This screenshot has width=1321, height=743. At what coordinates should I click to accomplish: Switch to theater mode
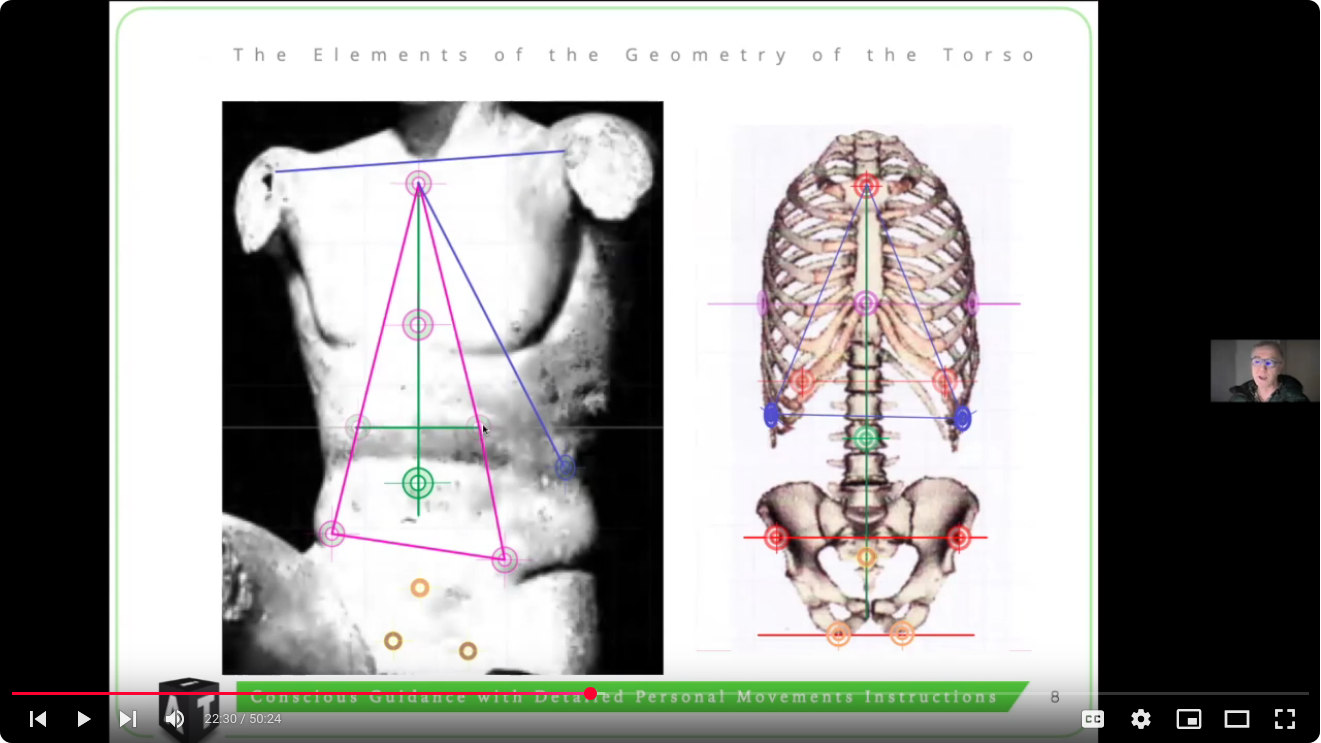[1237, 718]
